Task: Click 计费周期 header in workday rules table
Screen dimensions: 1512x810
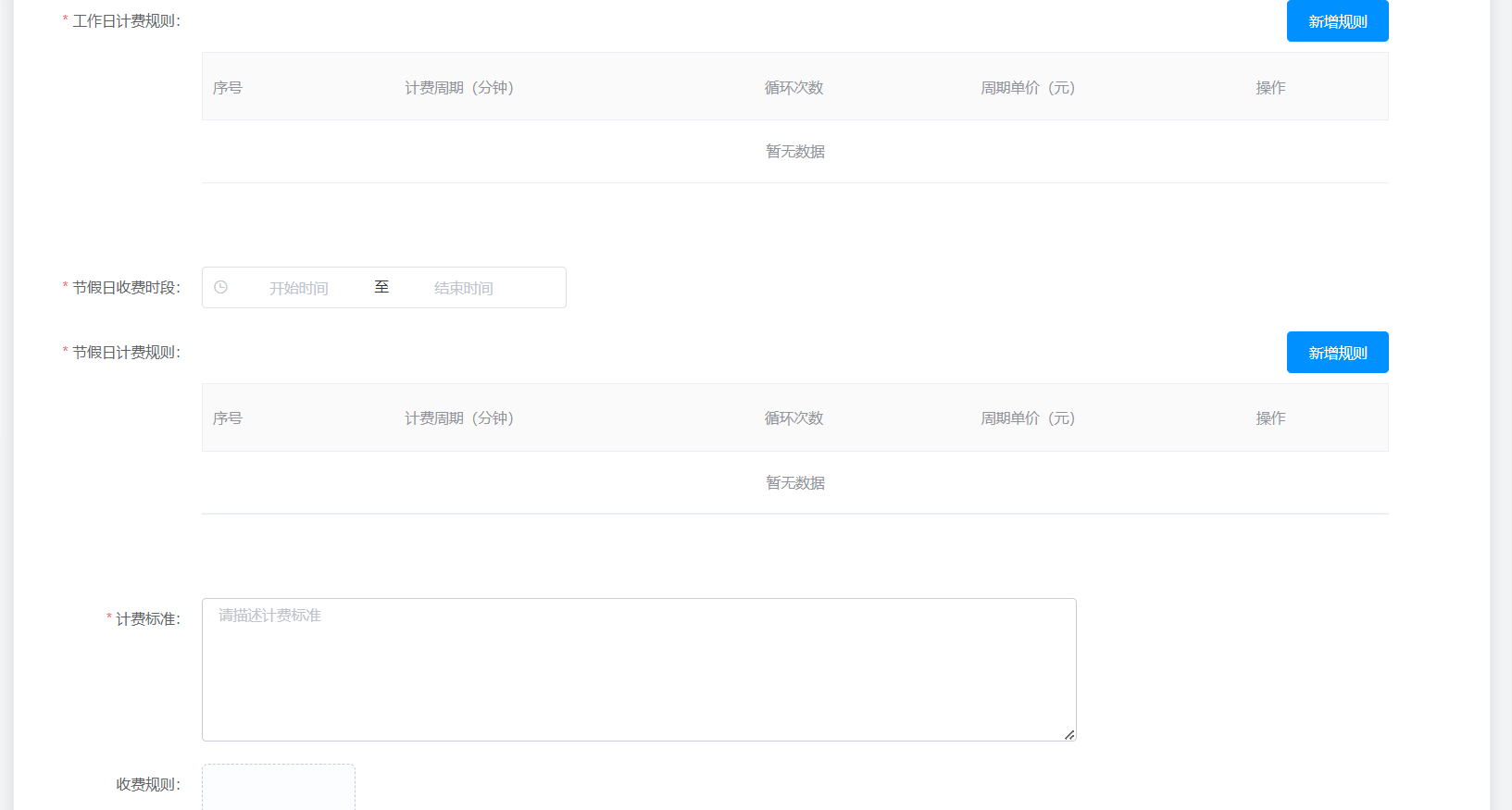Action: point(459,87)
